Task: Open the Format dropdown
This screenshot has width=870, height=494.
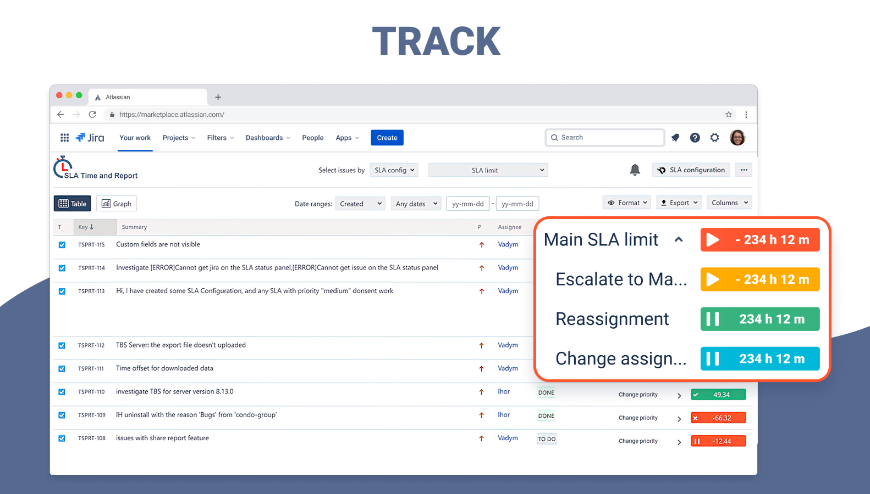Action: coord(627,203)
